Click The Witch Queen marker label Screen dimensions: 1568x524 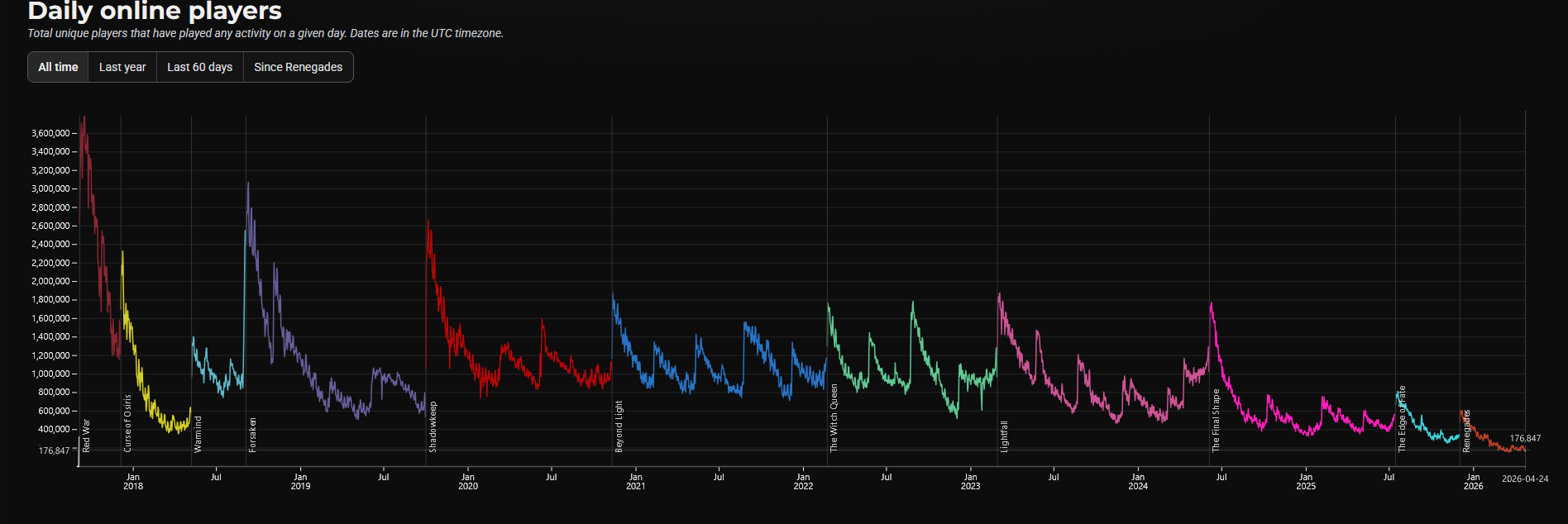(834, 418)
